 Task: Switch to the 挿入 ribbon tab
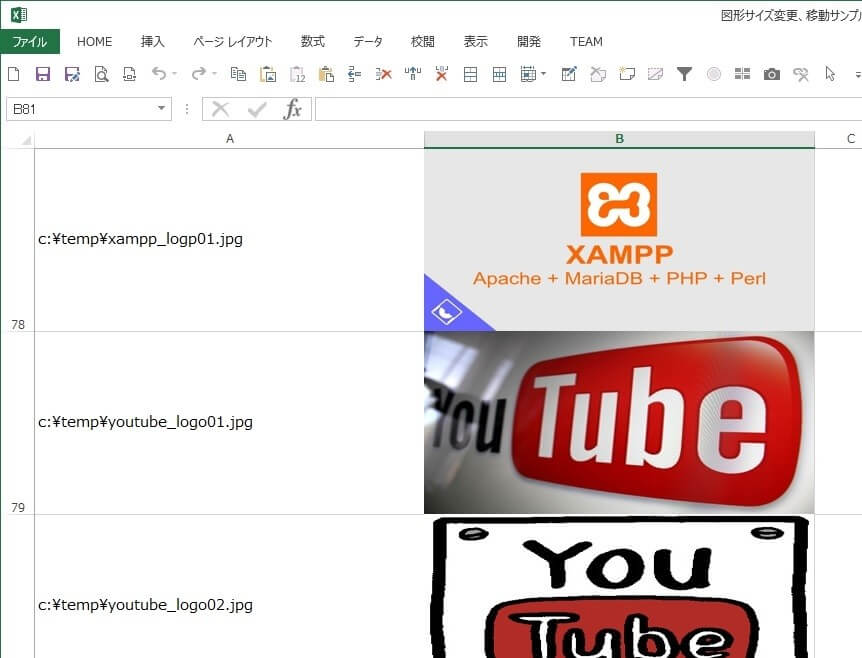click(152, 42)
